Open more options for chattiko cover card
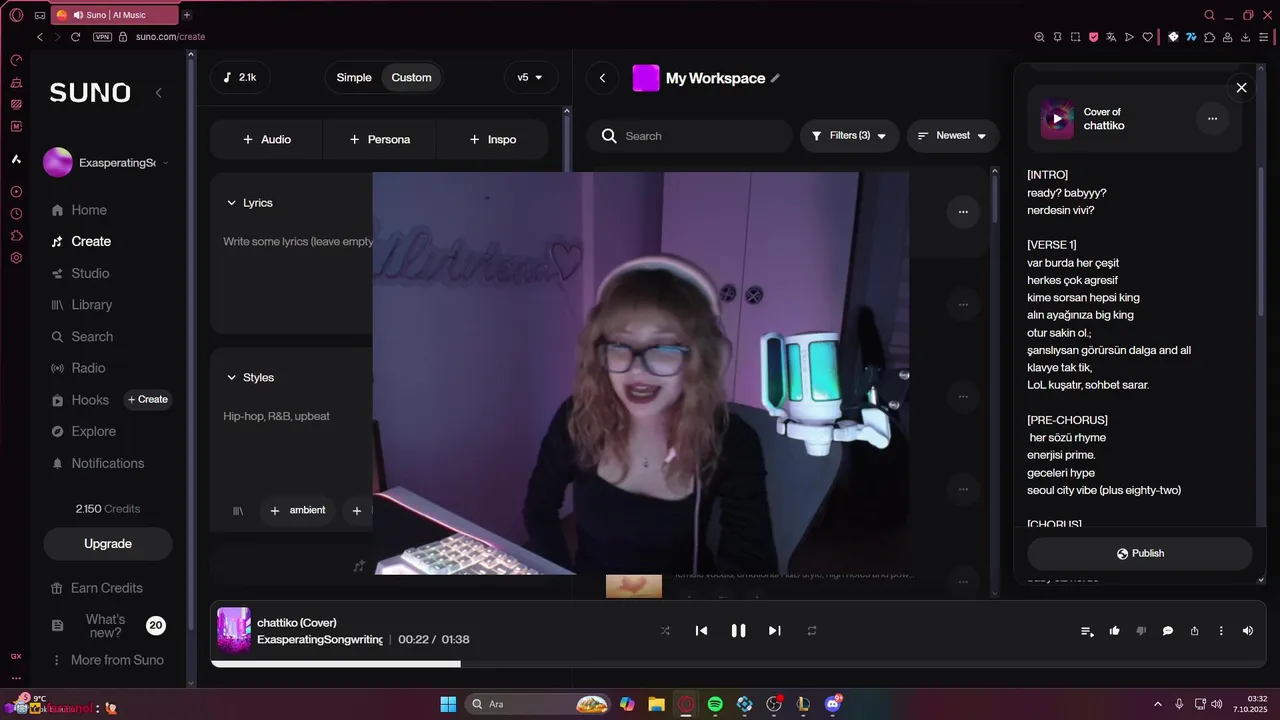Screen dimensions: 1280x720 1212,118
